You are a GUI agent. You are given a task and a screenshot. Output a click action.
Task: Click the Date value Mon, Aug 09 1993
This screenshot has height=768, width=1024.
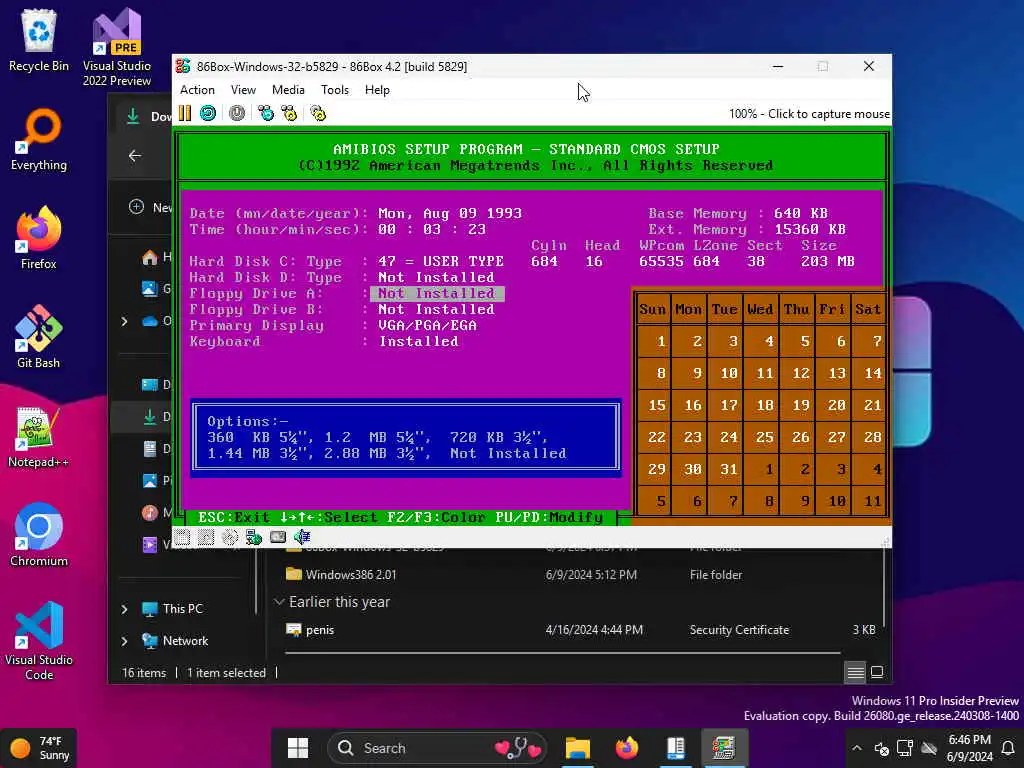450,214
